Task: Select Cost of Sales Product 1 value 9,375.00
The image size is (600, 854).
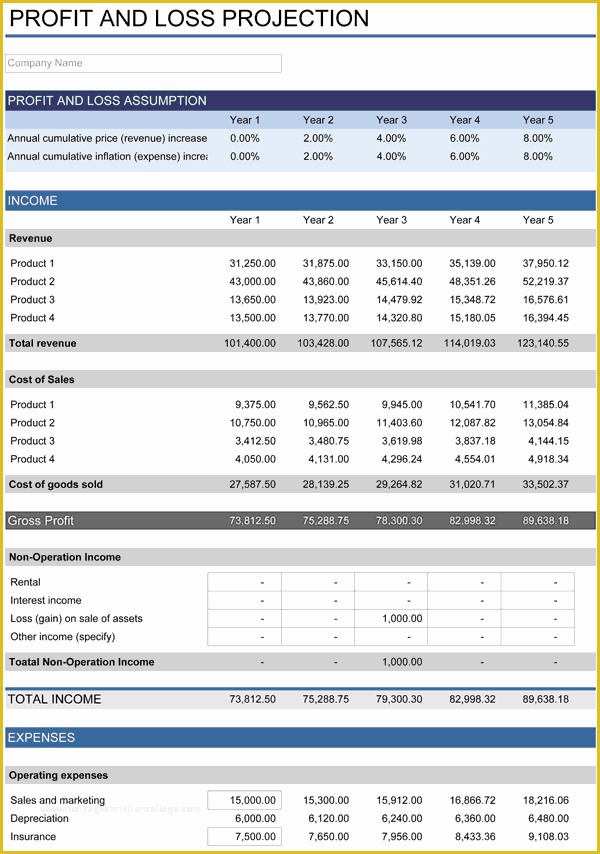Action: tap(255, 405)
